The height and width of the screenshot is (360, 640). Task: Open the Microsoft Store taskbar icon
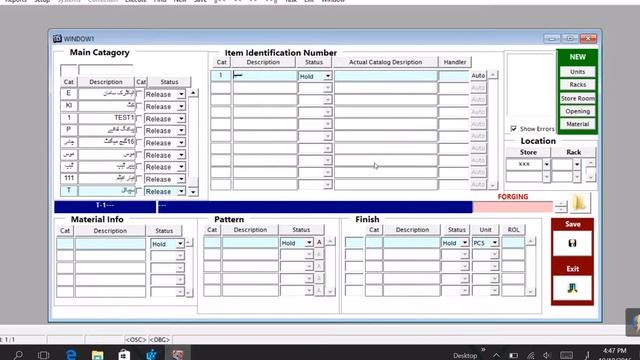click(x=124, y=355)
